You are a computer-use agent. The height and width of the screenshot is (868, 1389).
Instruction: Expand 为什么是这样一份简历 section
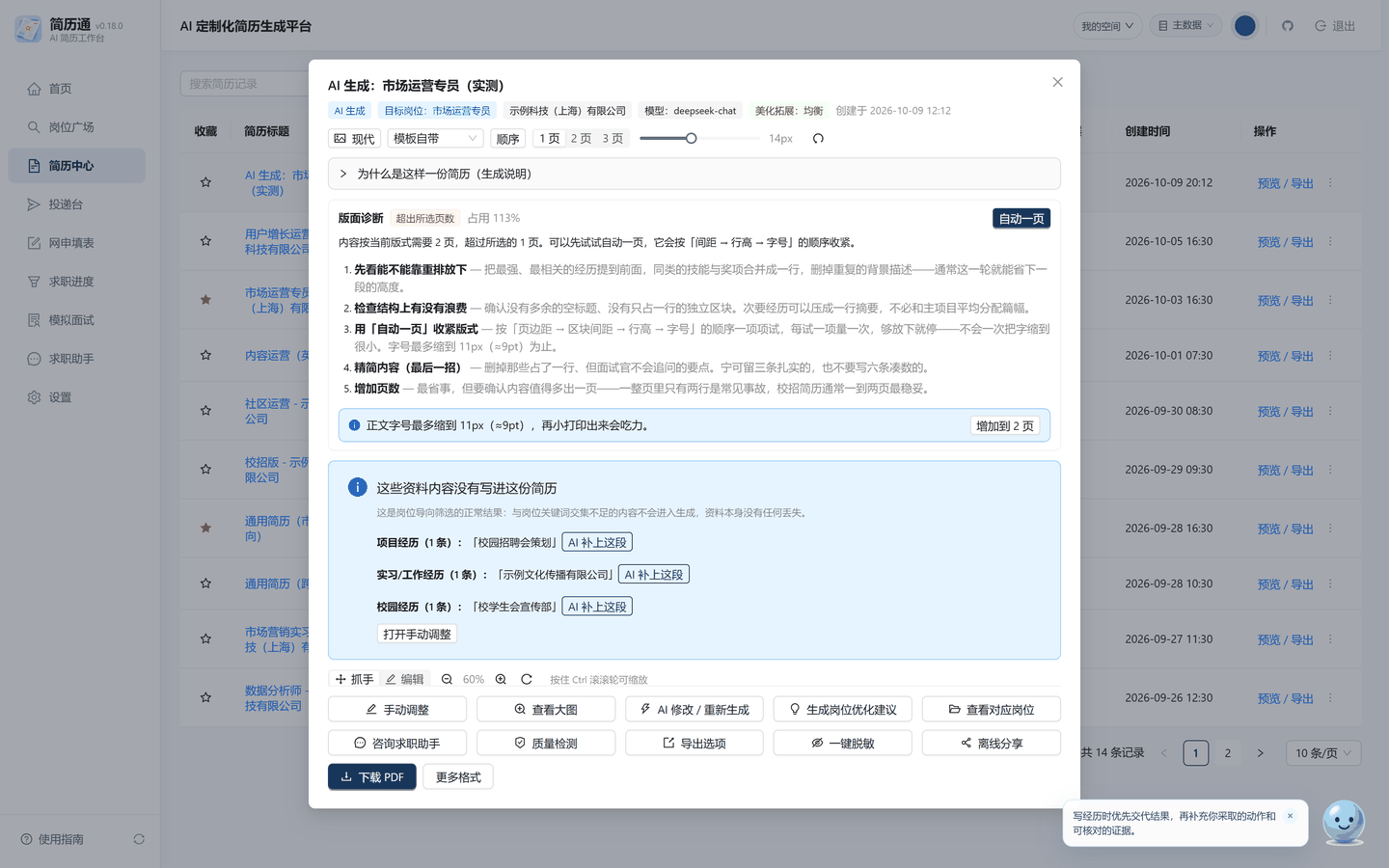tap(694, 174)
